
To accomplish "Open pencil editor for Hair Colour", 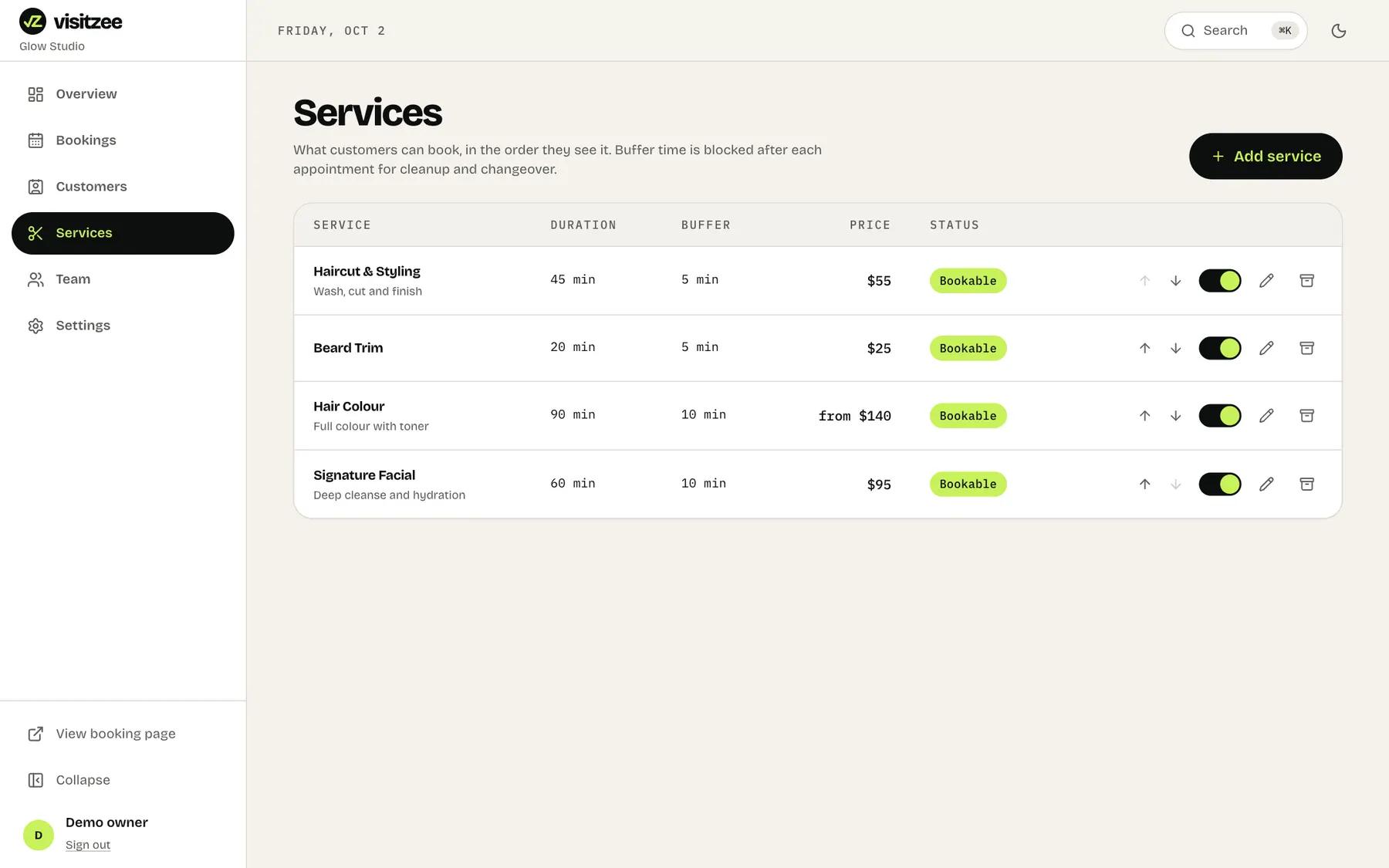I will 1266,416.
